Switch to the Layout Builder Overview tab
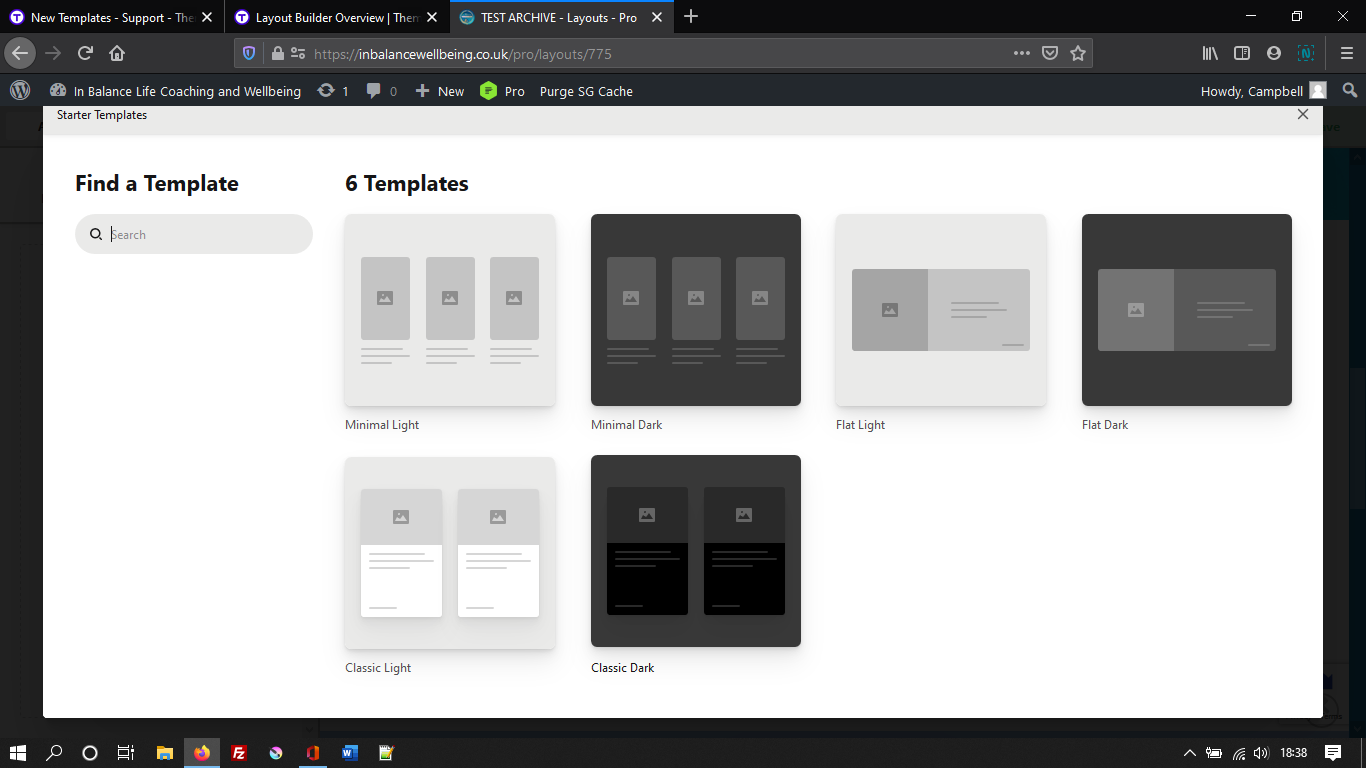1366x768 pixels. point(337,17)
